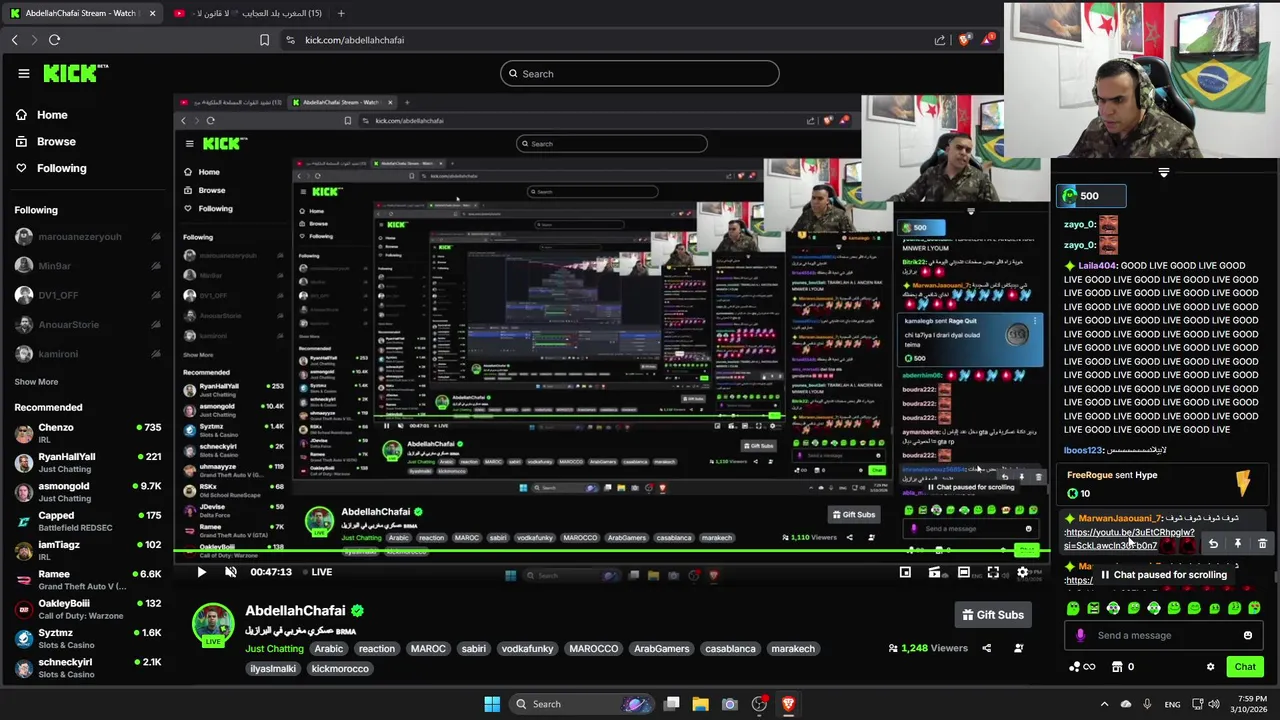Open chat shop icon showing 0

coord(1122,667)
